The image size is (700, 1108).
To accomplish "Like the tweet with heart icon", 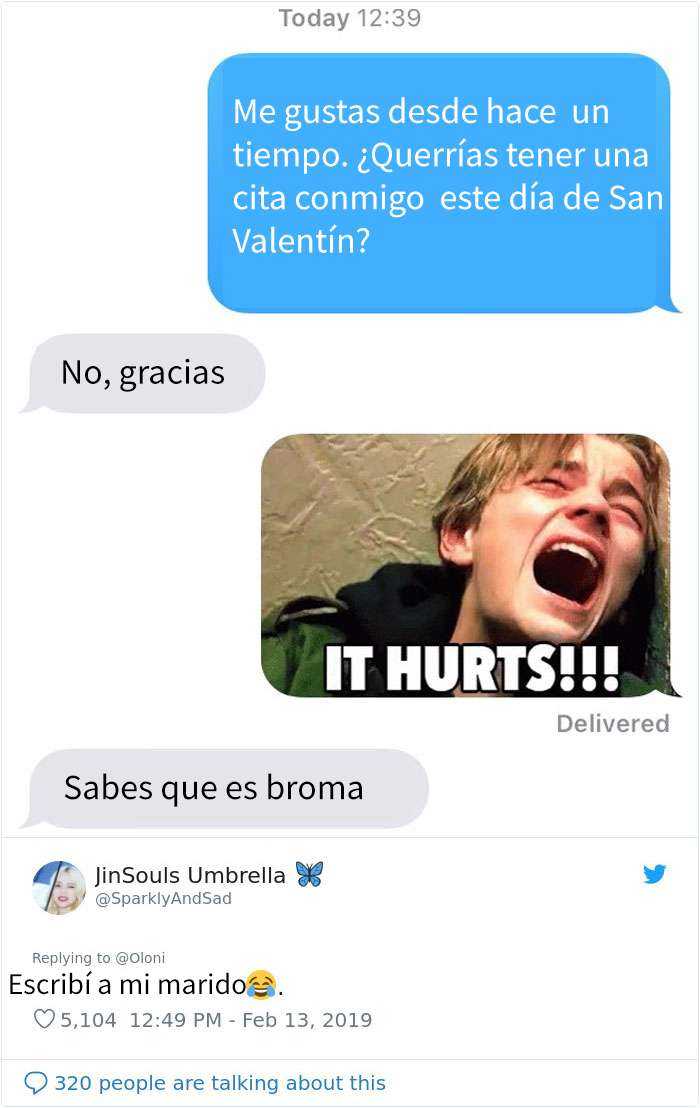I will click(44, 1020).
